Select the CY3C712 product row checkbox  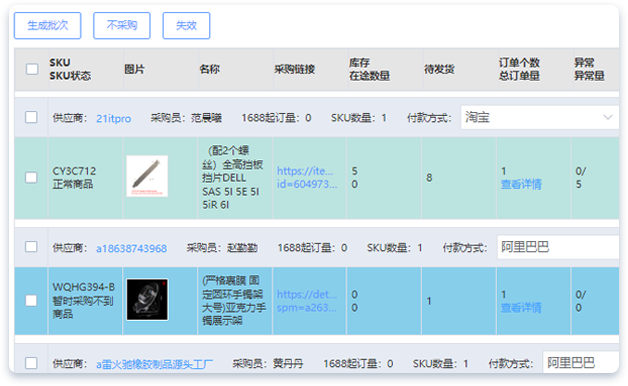pos(31,177)
